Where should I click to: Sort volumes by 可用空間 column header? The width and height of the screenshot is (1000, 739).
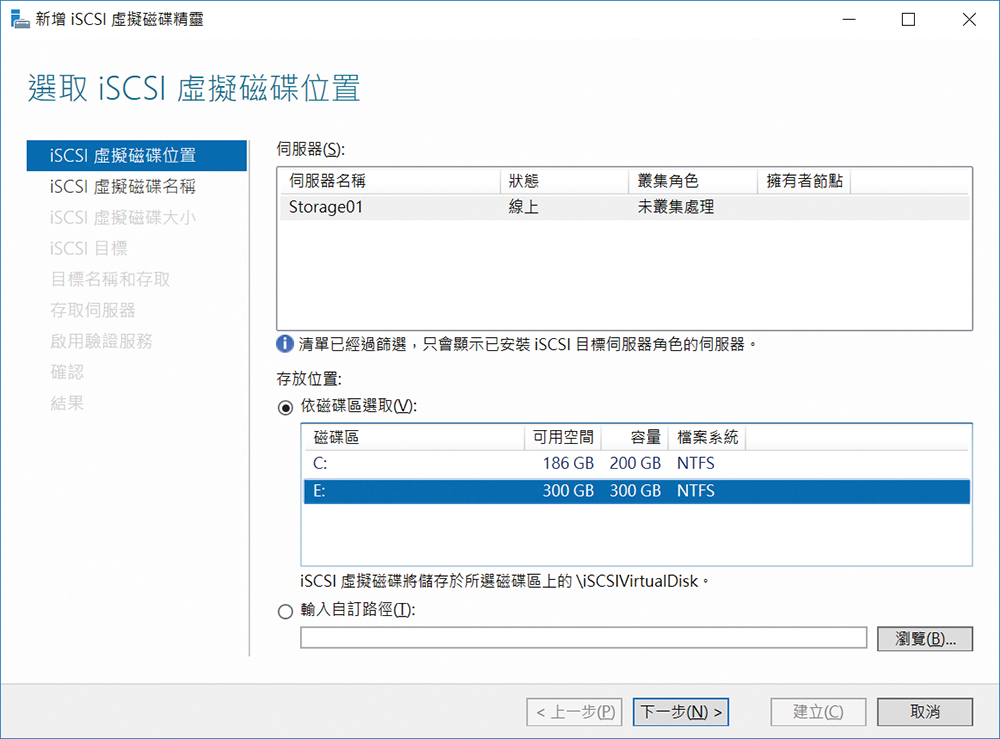563,437
